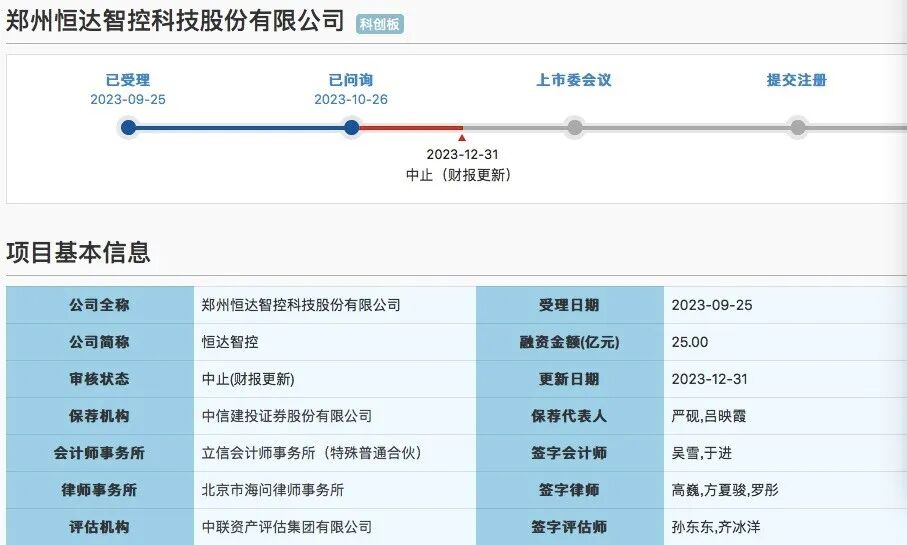
Task: Click the 审核状态 value 中止(财报更新)
Action: 248,379
